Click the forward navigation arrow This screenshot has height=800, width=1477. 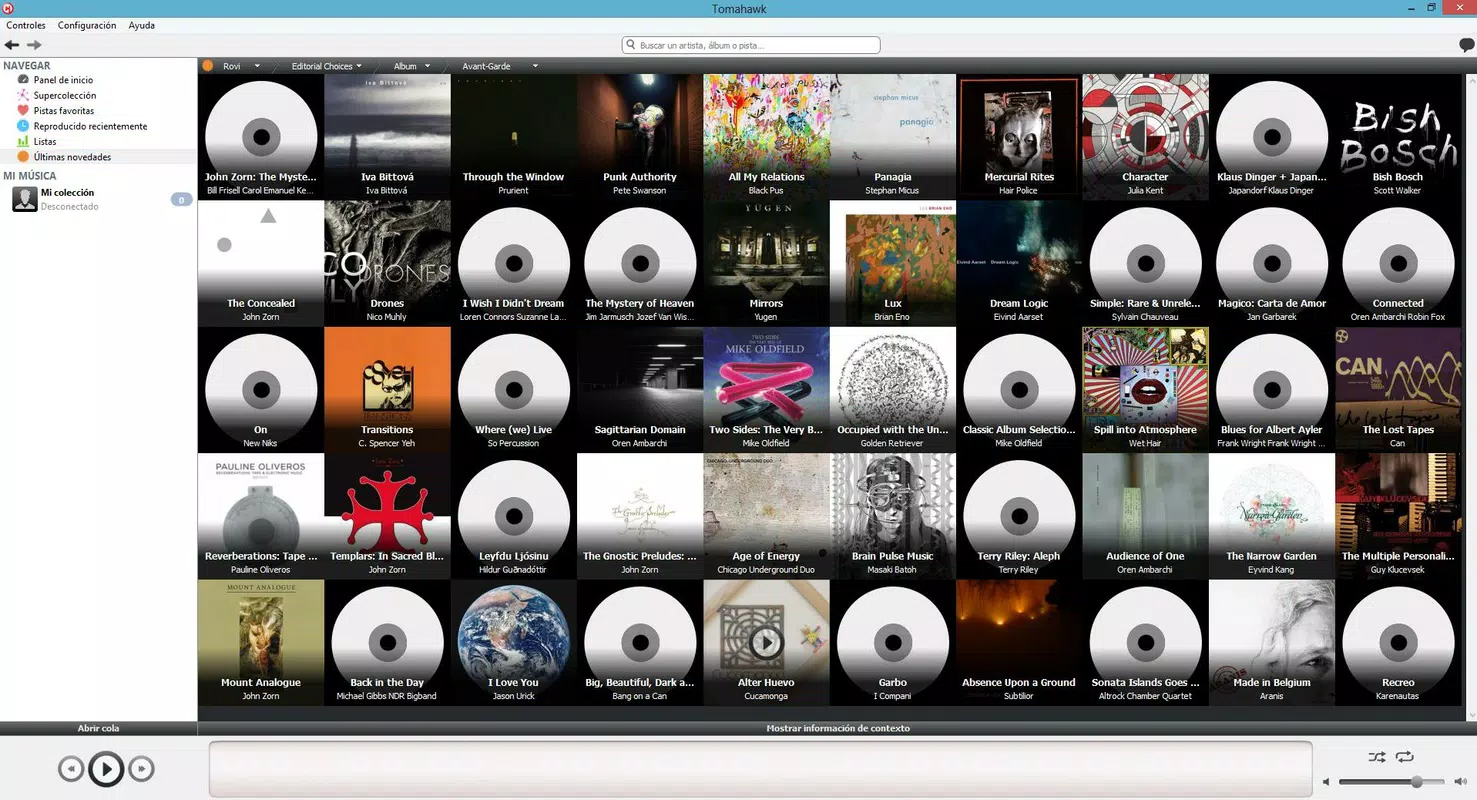[x=34, y=45]
